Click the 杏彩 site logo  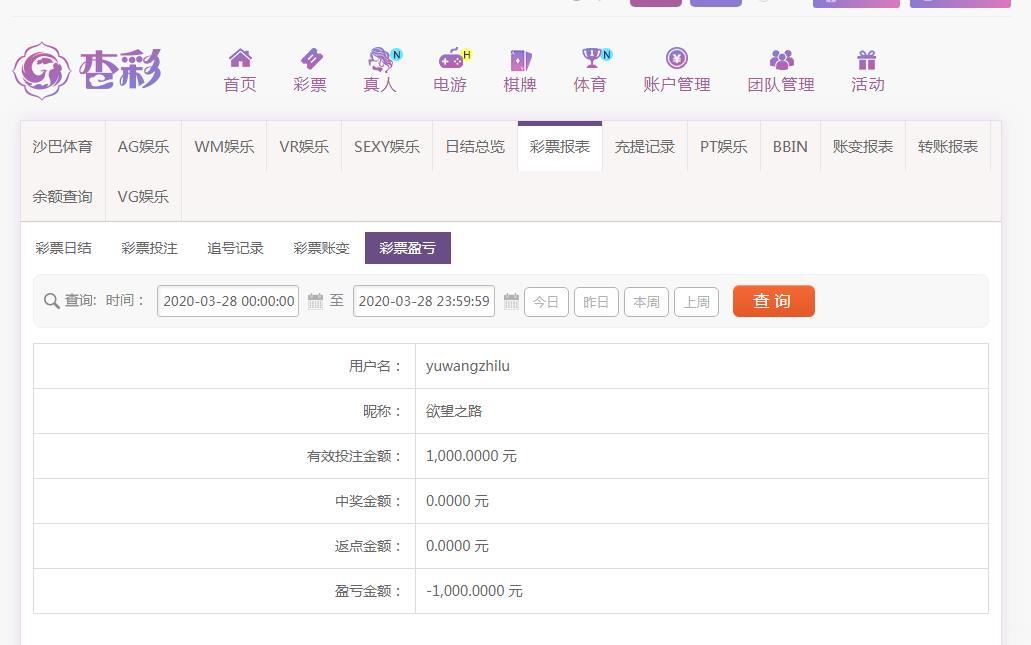87,70
